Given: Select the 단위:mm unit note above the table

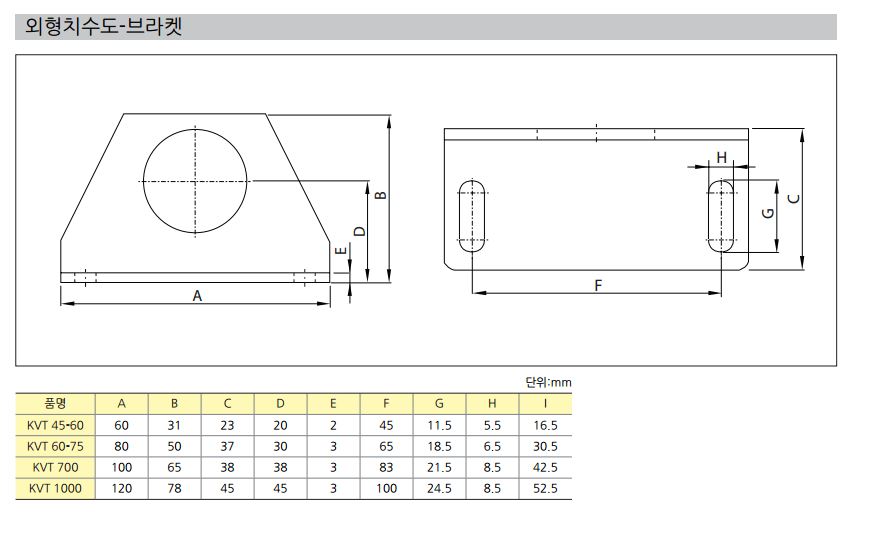Looking at the screenshot, I should click(x=548, y=382).
